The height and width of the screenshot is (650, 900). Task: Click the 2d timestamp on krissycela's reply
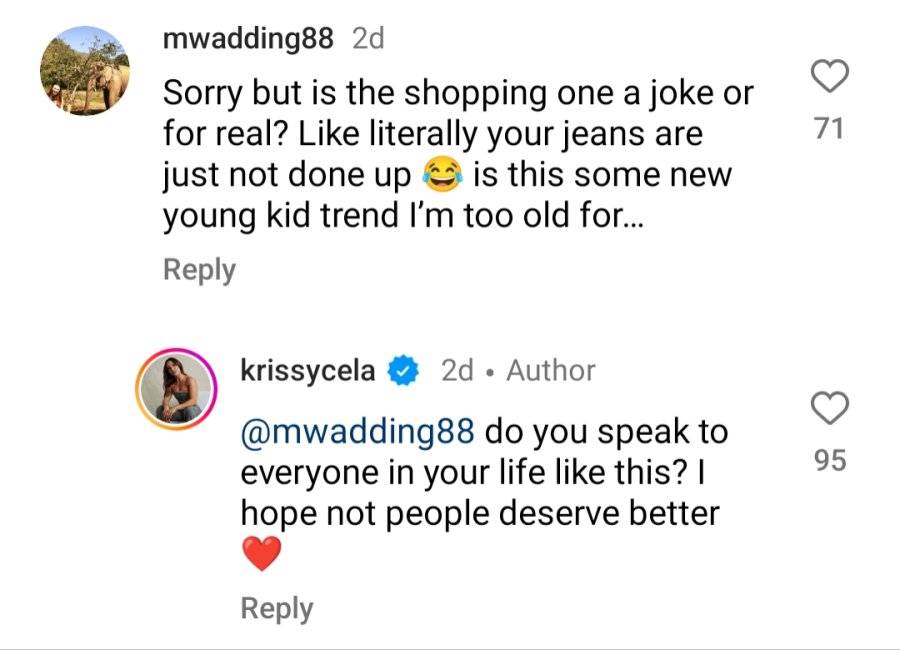coord(457,370)
